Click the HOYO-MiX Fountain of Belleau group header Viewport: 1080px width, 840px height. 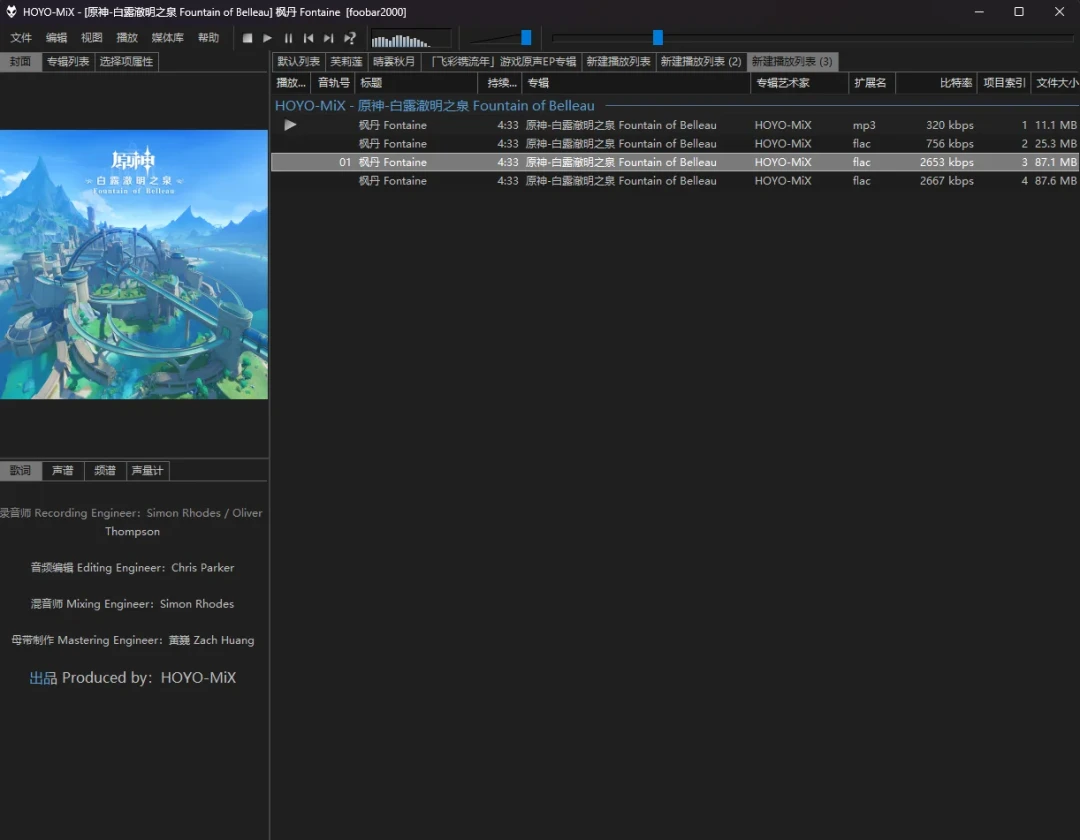(x=676, y=106)
